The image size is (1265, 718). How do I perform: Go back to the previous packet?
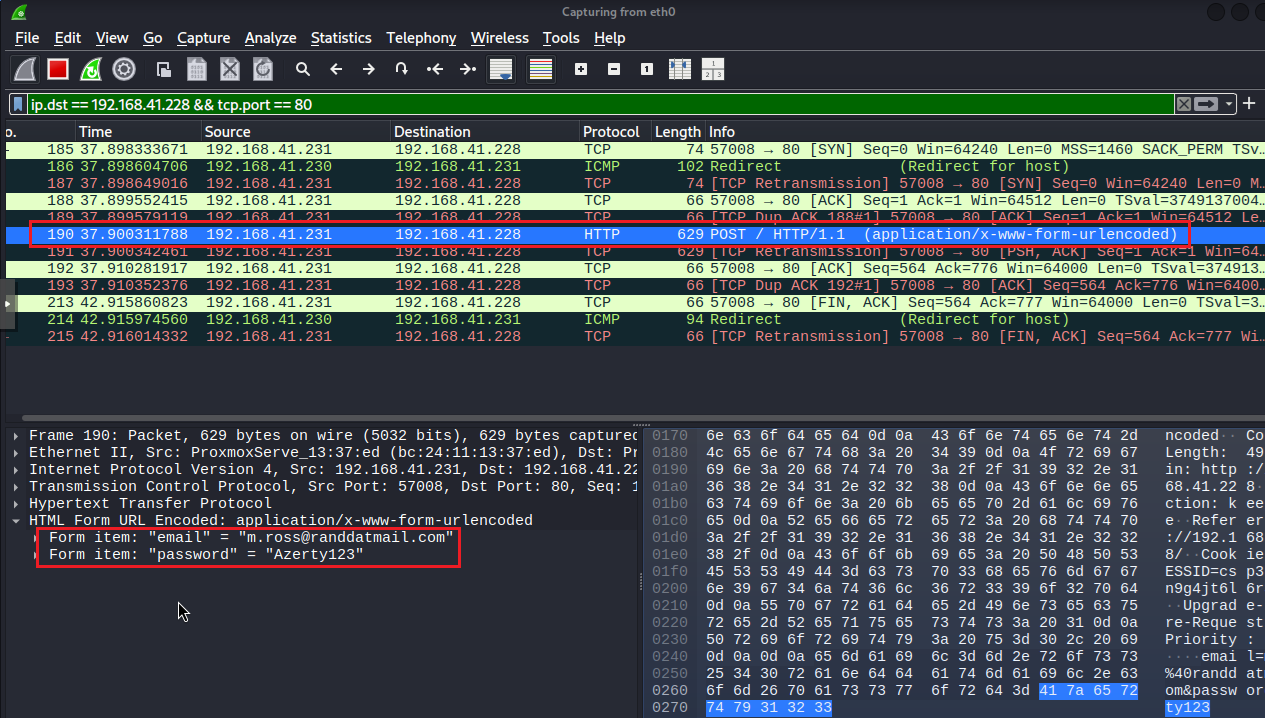coord(336,69)
